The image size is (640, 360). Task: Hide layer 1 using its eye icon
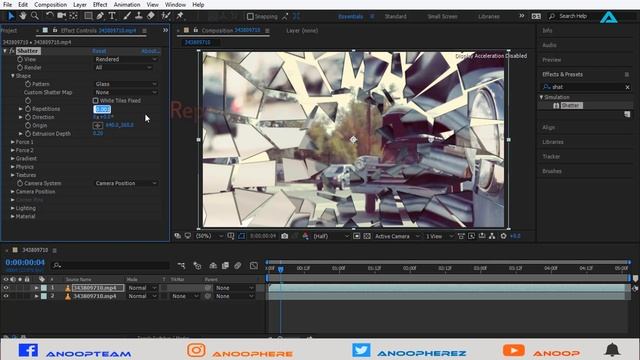coord(6,288)
